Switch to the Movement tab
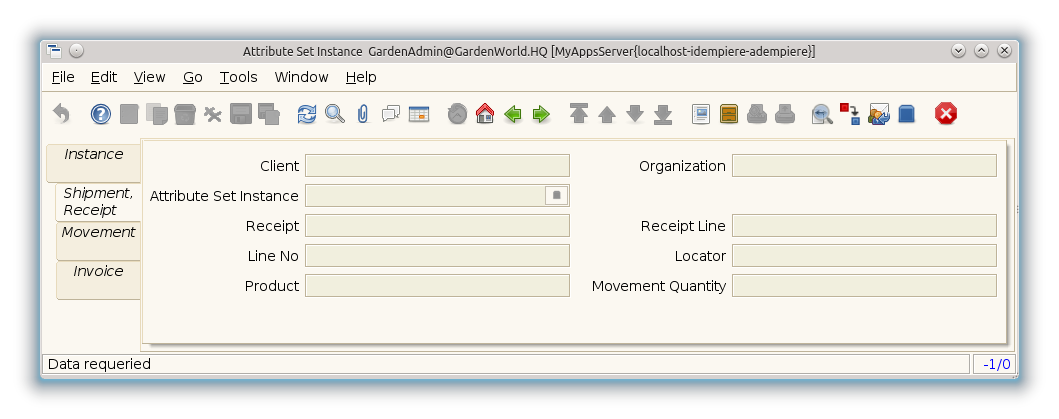The image size is (1059, 419). point(98,233)
